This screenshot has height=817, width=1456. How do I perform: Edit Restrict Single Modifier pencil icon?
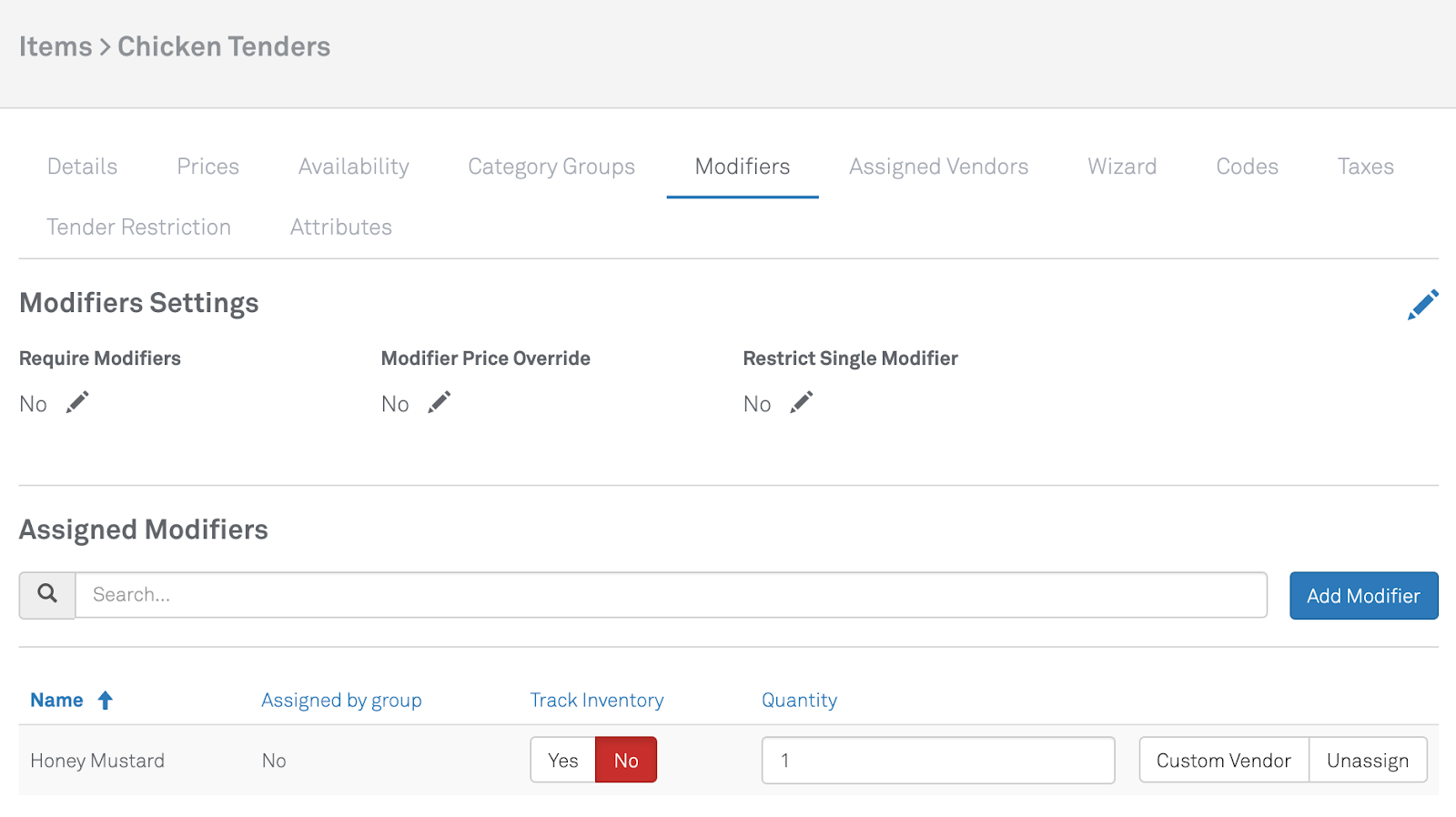tap(801, 402)
